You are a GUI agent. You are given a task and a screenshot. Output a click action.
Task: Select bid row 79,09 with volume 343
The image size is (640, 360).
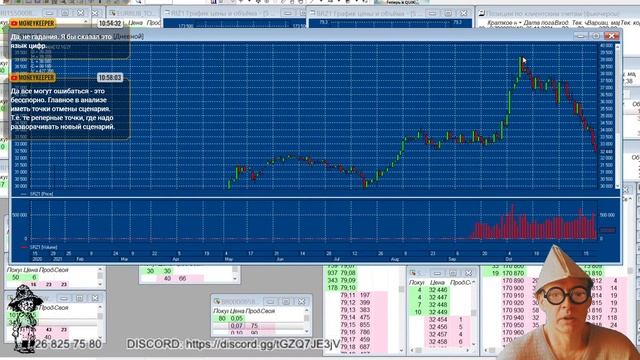point(342,280)
